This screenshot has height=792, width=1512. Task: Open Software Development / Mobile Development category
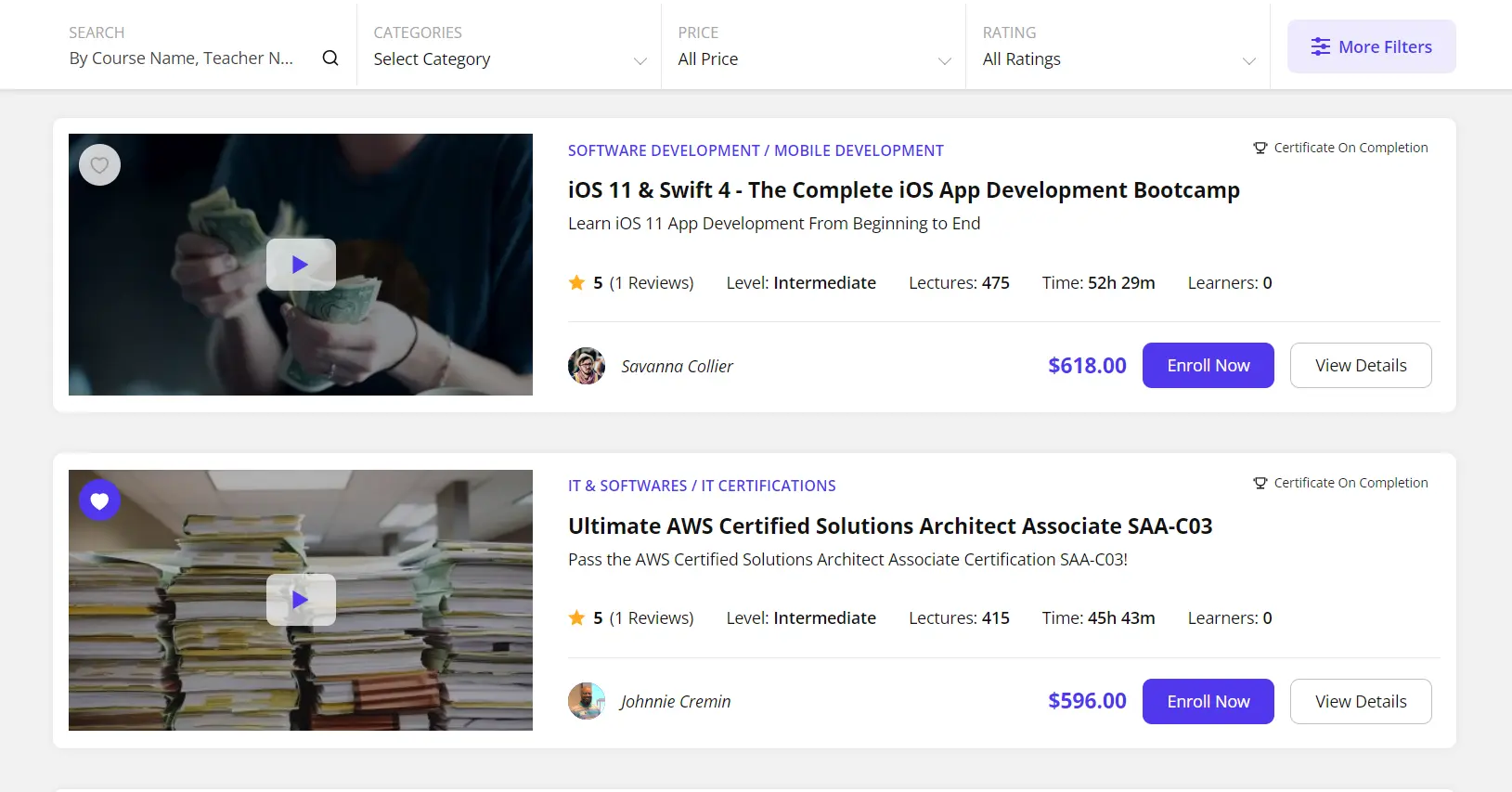[756, 150]
